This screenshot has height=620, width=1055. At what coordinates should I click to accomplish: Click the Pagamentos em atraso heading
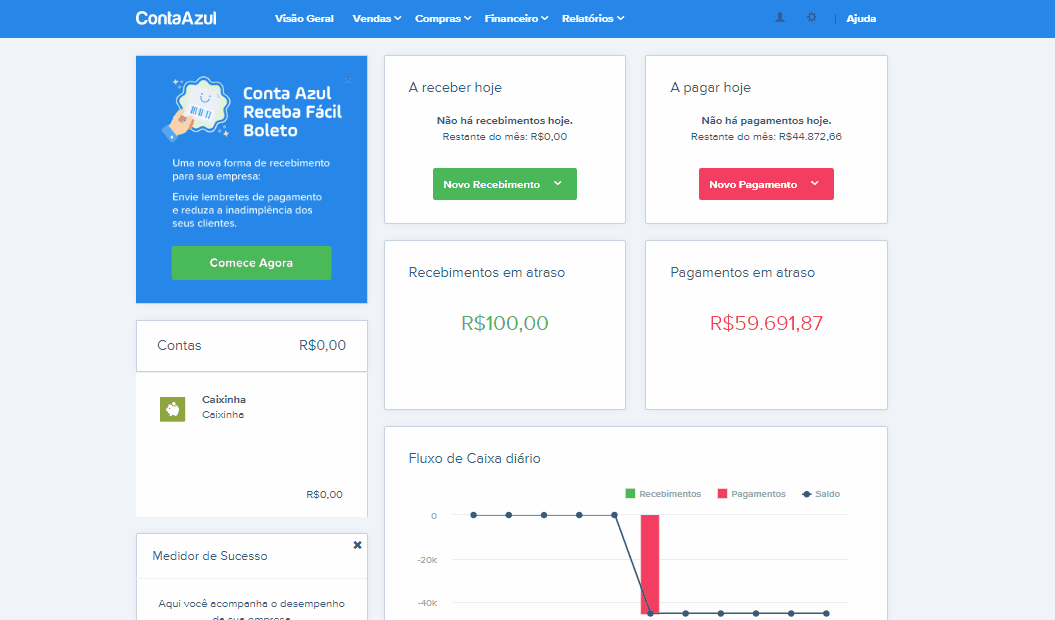coord(742,273)
